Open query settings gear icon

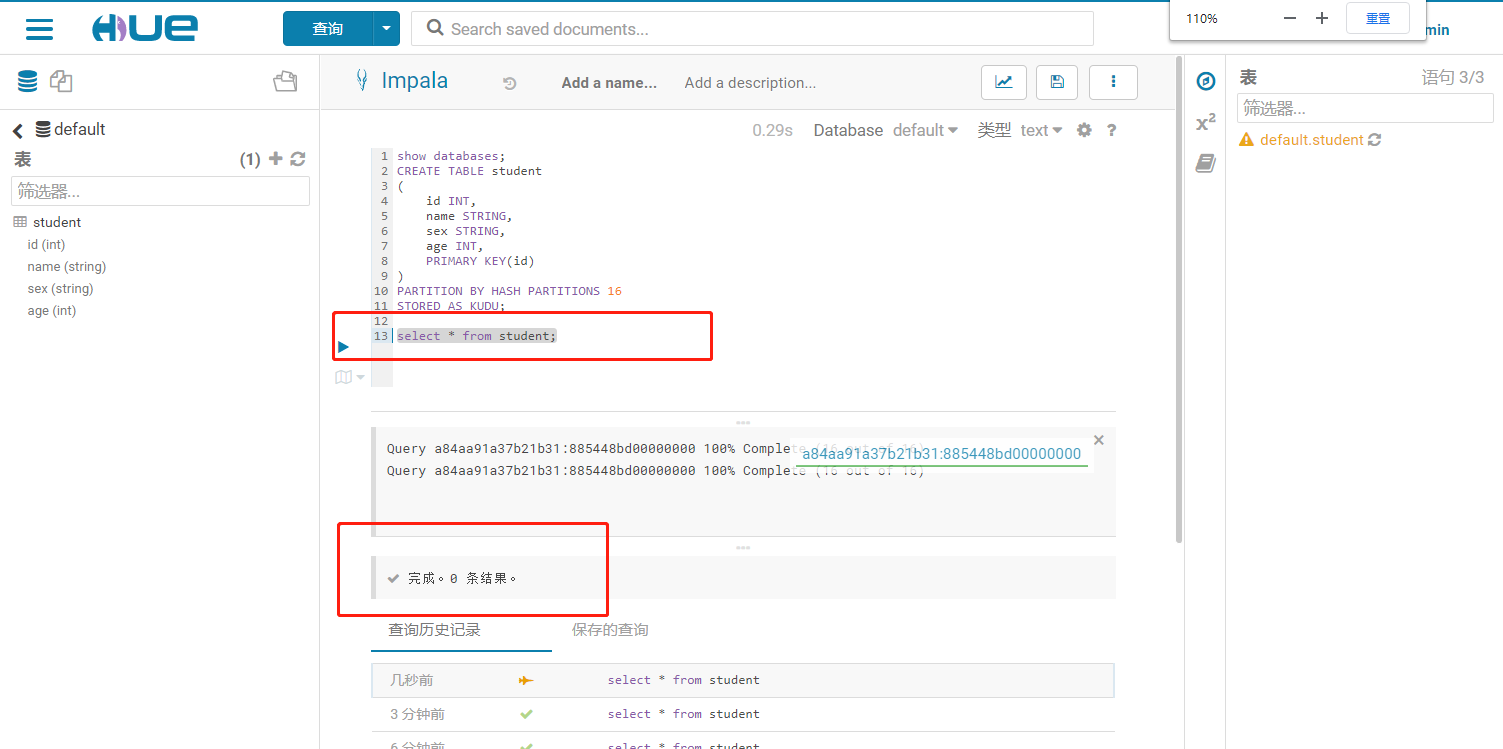pos(1084,130)
